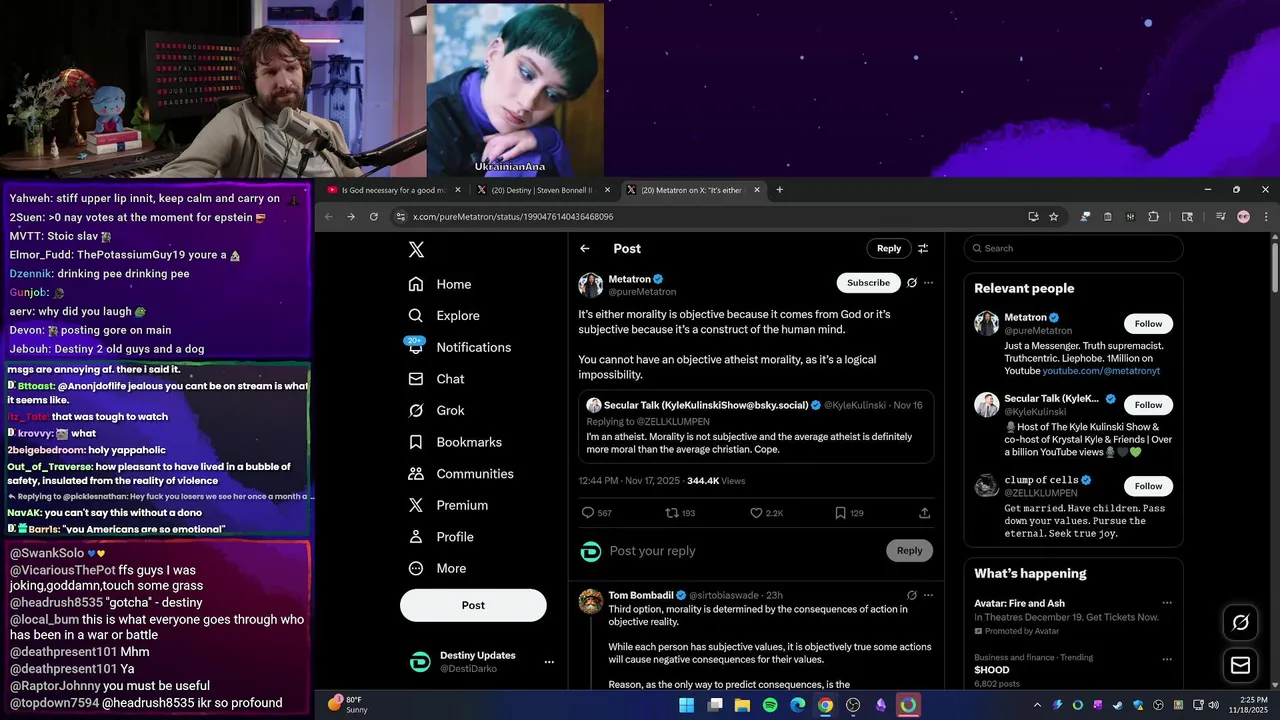The width and height of the screenshot is (1280, 720).
Task: Click Grok icon on Tom Bombadil's reply
Action: [x=911, y=595]
